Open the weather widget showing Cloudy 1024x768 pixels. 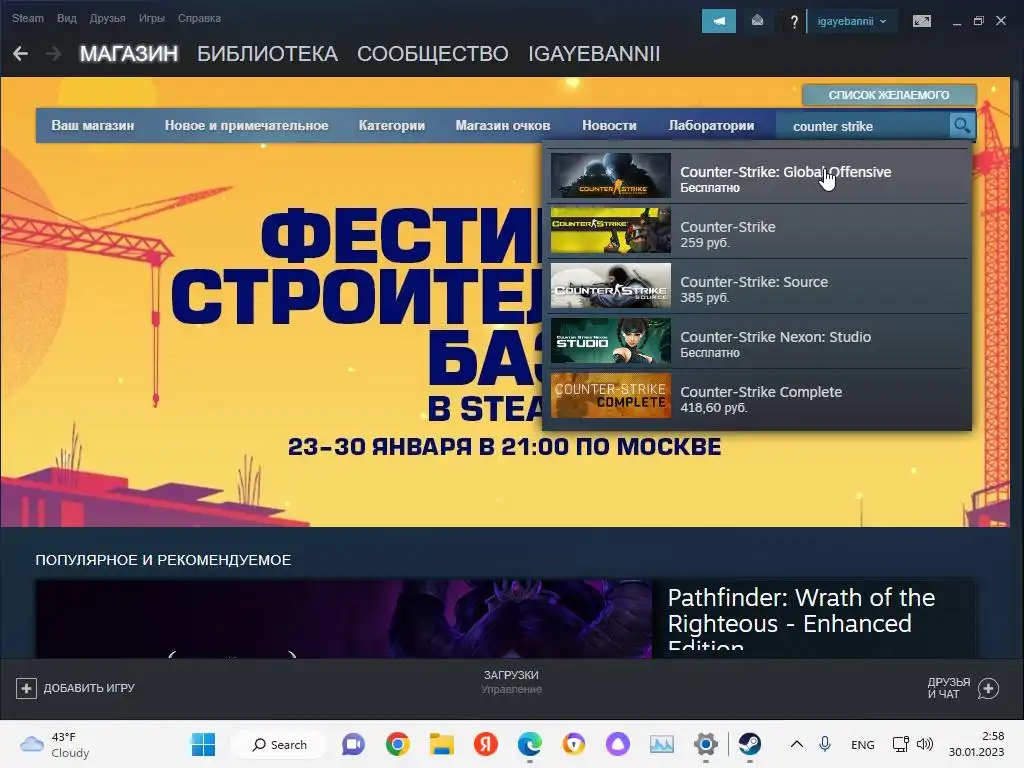[56, 744]
